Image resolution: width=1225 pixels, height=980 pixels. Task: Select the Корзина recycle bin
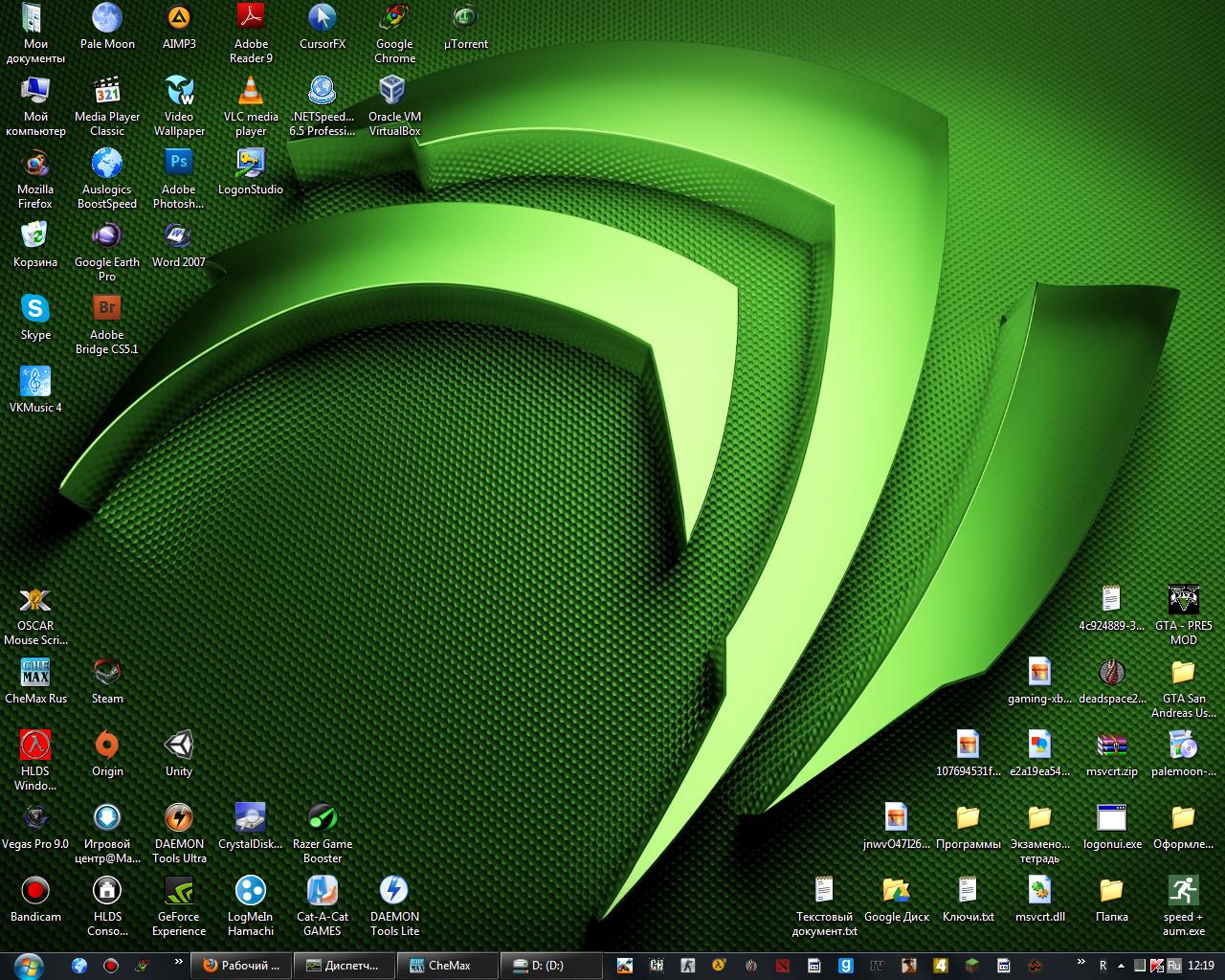(35, 245)
